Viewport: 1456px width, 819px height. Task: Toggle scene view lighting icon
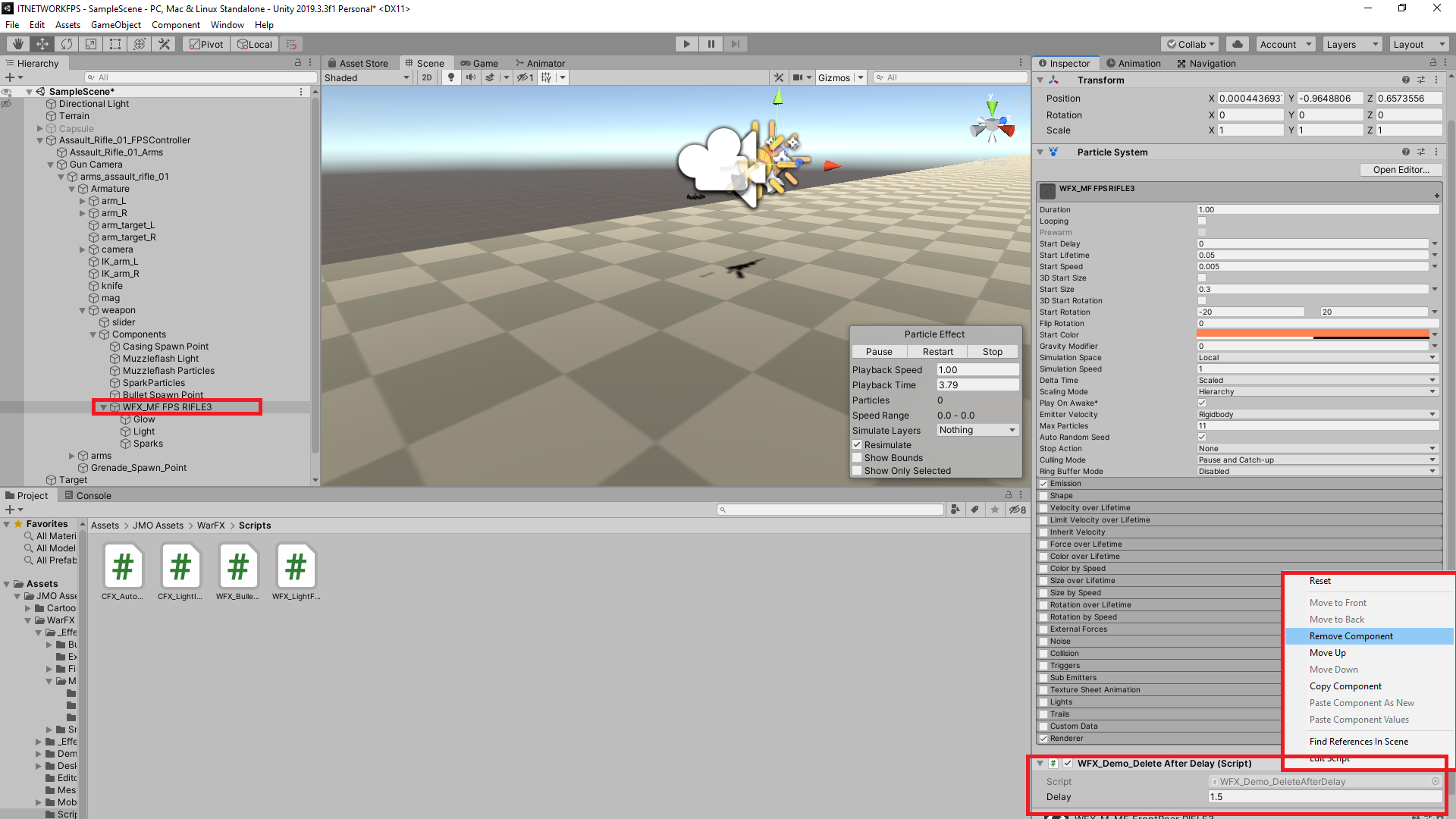point(452,77)
